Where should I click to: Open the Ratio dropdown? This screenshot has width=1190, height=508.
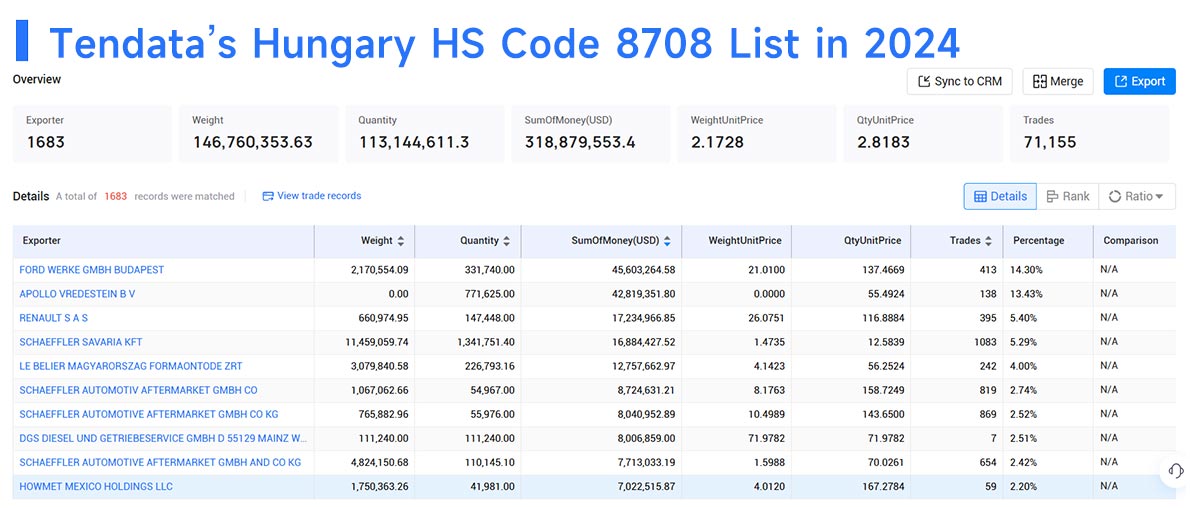pos(1136,196)
